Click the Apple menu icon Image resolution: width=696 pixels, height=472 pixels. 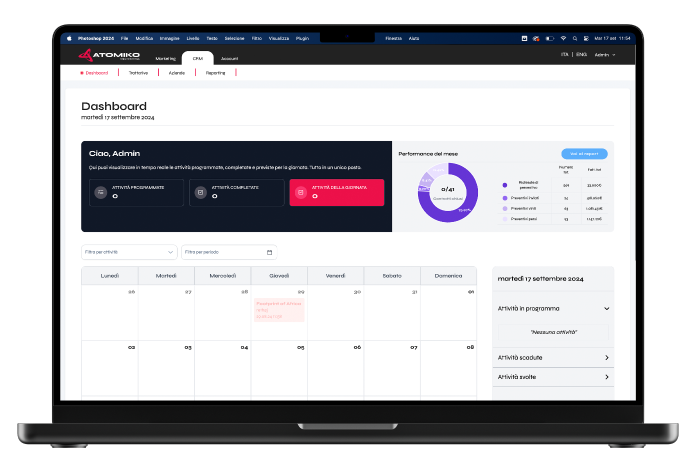click(70, 38)
